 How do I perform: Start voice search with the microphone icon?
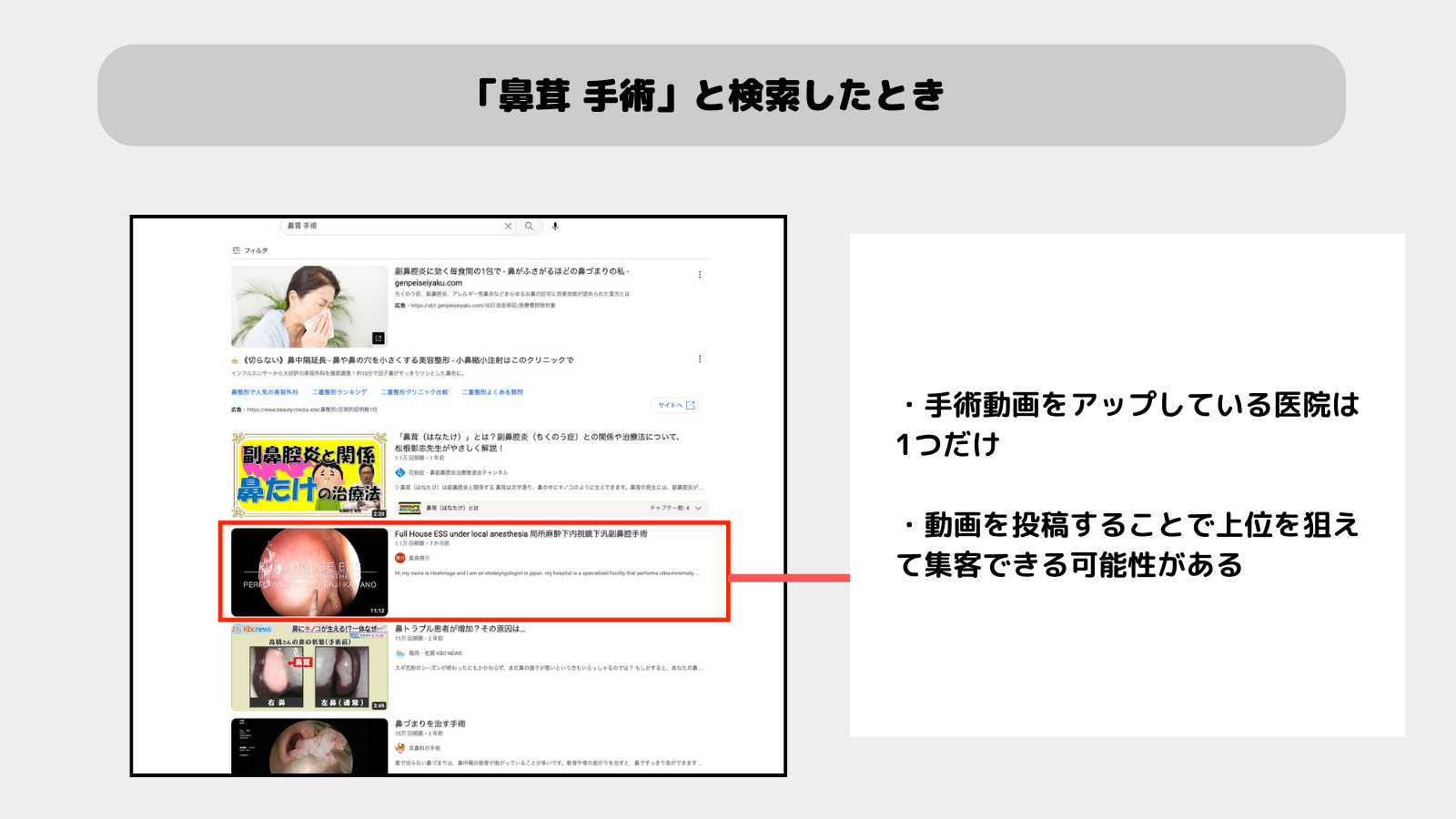[555, 227]
